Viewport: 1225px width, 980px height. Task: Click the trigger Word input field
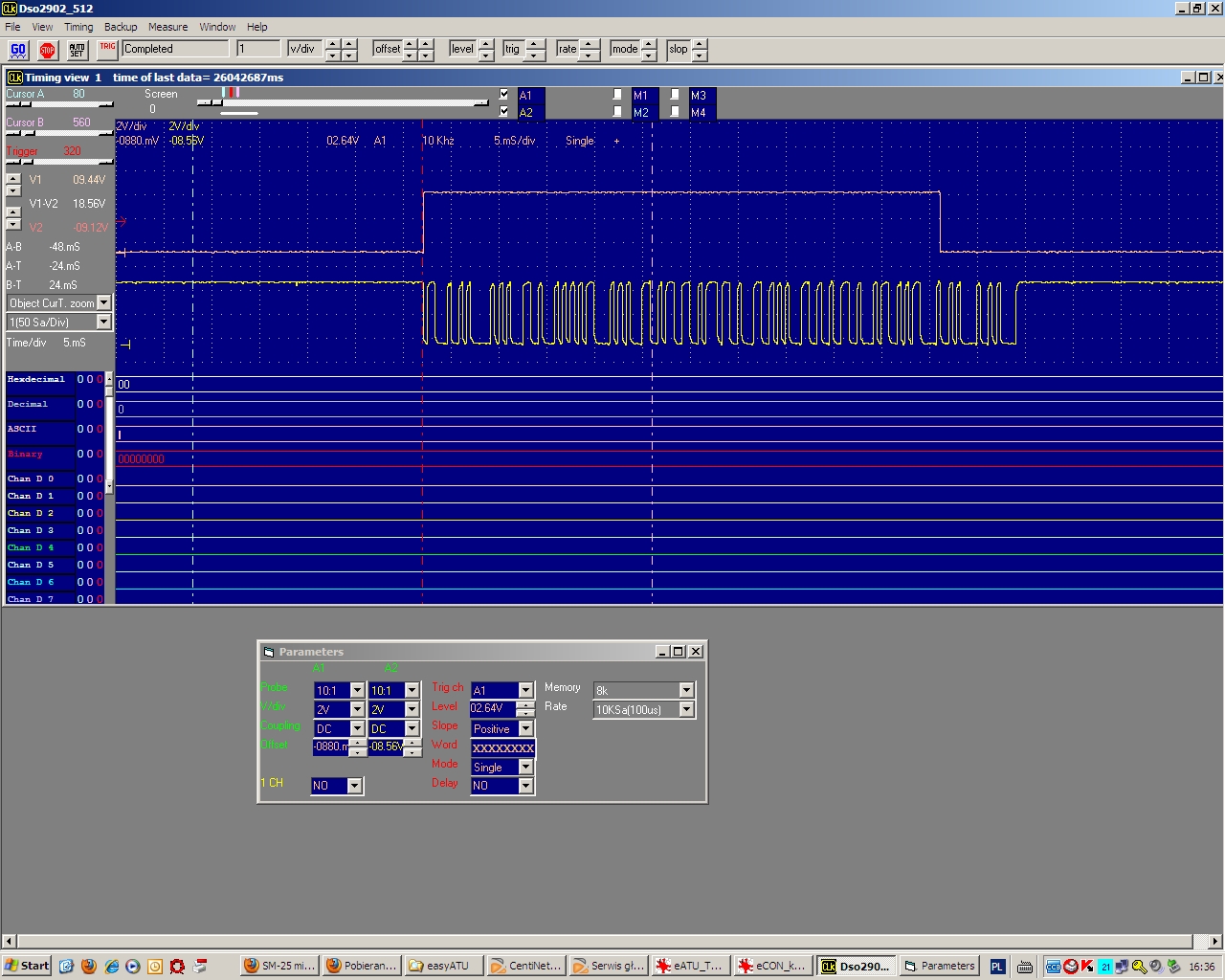[x=502, y=748]
